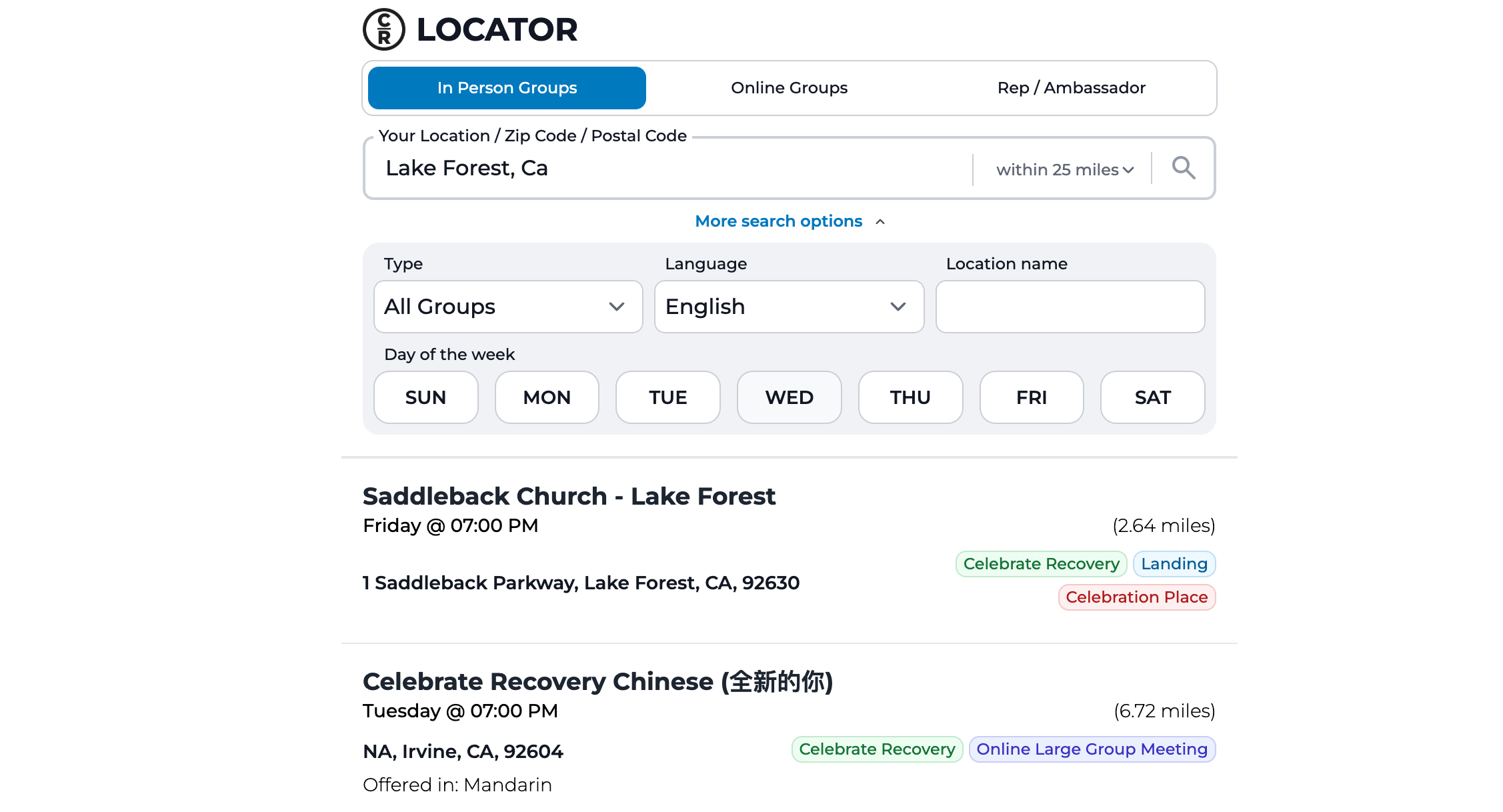Open the Type dropdown showing All Groups
Viewport: 1503px width, 812px height.
click(508, 307)
